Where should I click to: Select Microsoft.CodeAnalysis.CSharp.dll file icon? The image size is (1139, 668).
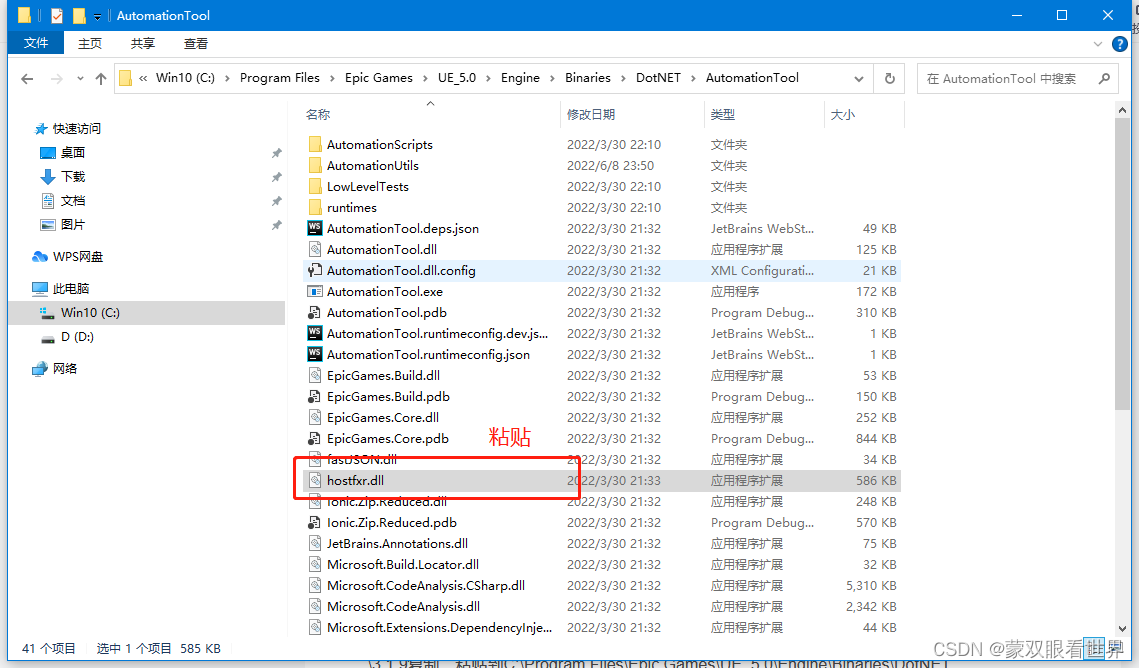click(315, 585)
